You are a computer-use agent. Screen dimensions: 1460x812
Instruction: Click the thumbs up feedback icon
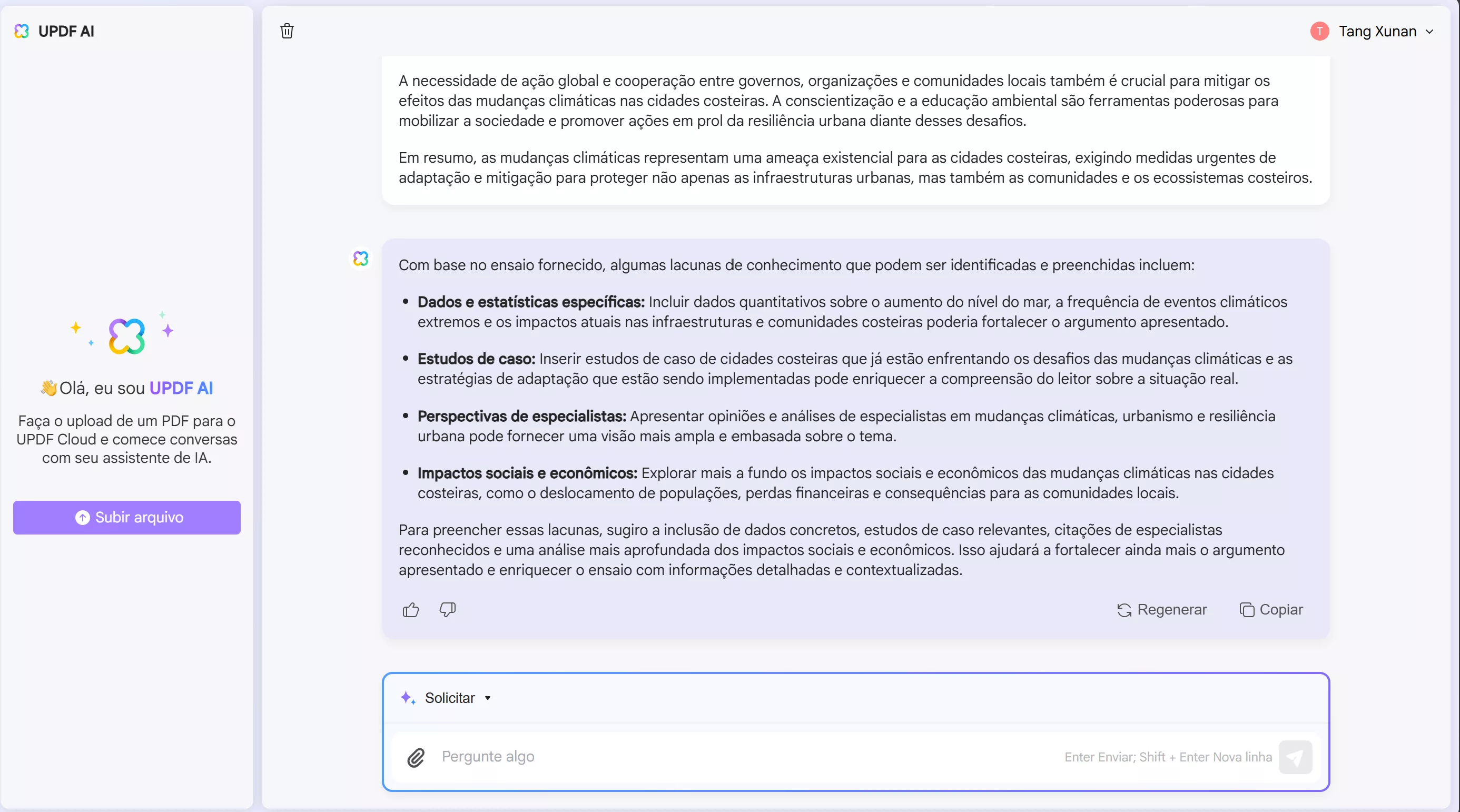click(x=411, y=610)
